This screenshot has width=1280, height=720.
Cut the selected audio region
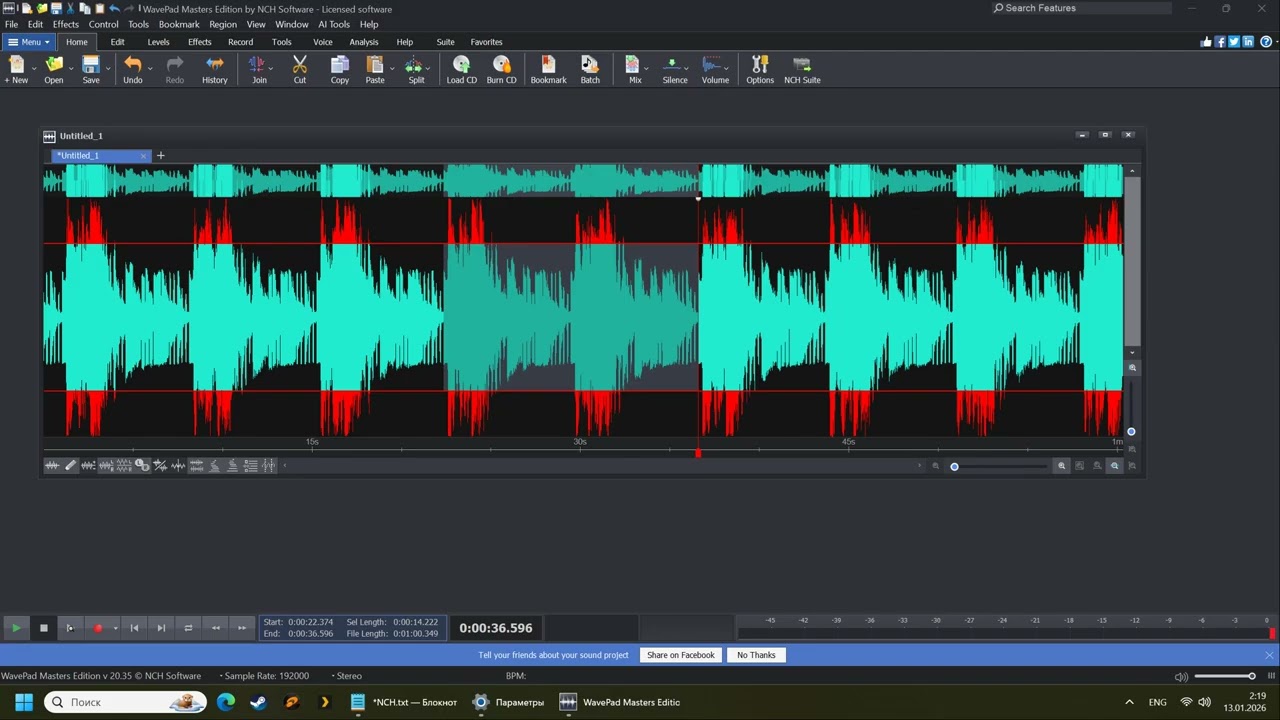coord(300,70)
